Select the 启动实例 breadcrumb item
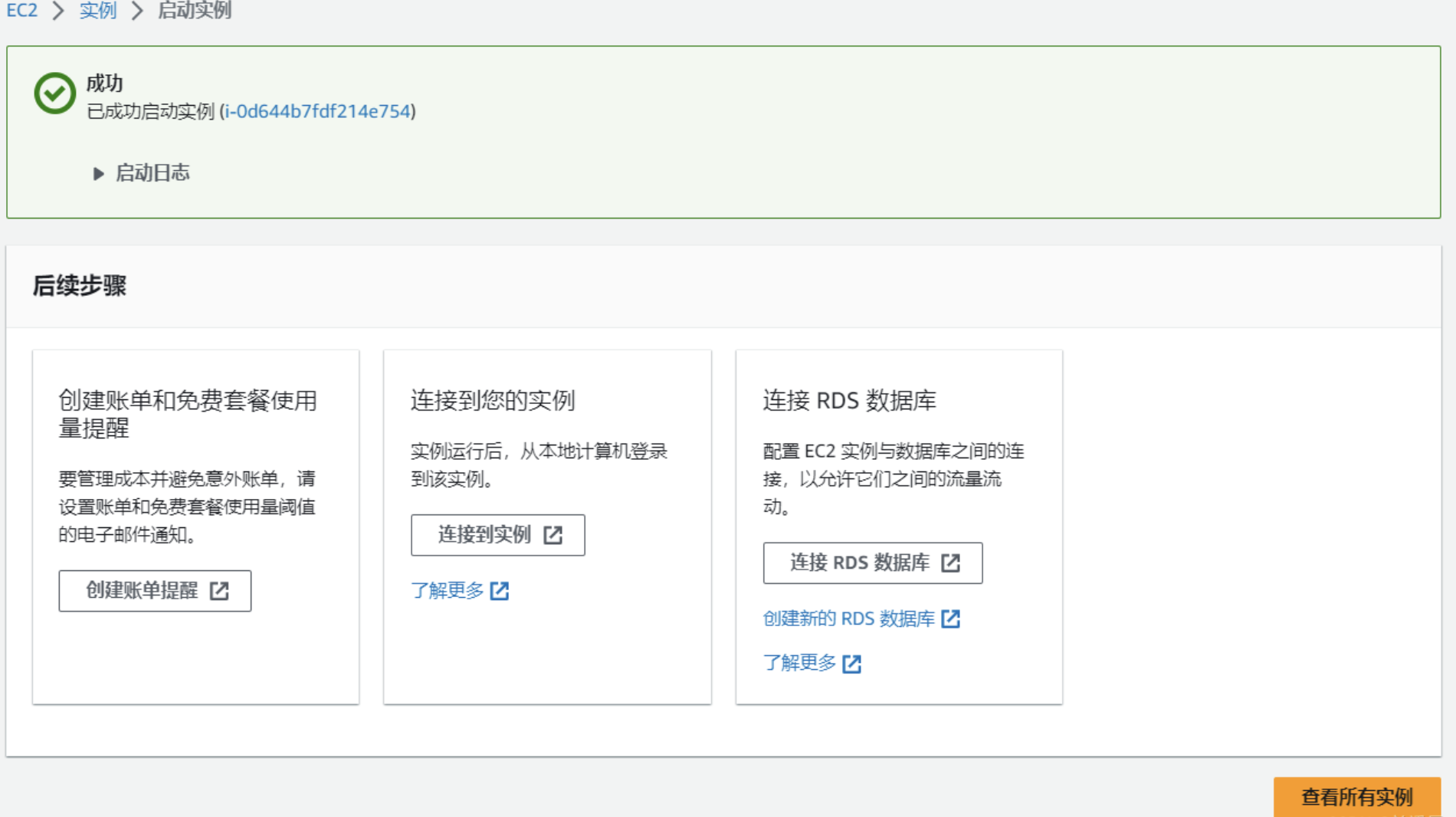Screen dimensions: 1456x817 click(x=194, y=11)
